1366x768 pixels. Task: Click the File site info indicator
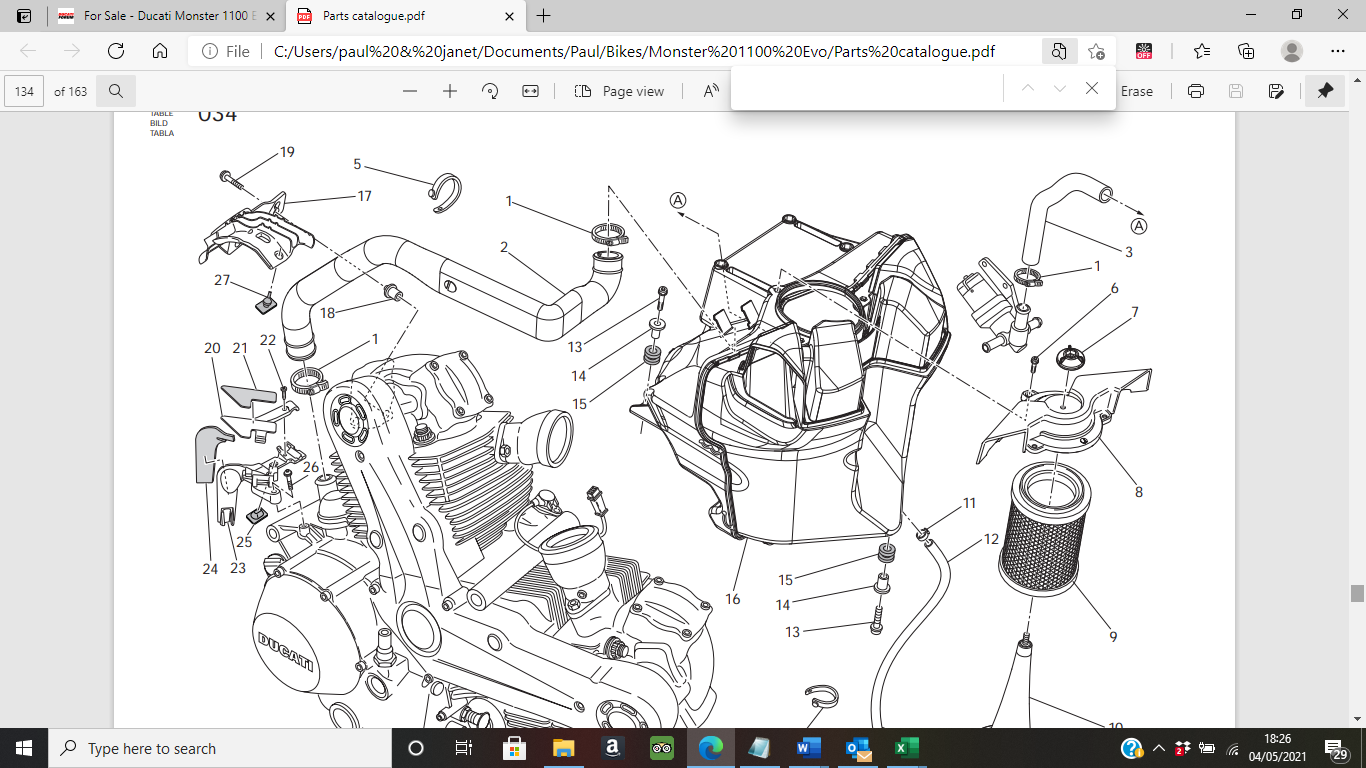pos(226,51)
